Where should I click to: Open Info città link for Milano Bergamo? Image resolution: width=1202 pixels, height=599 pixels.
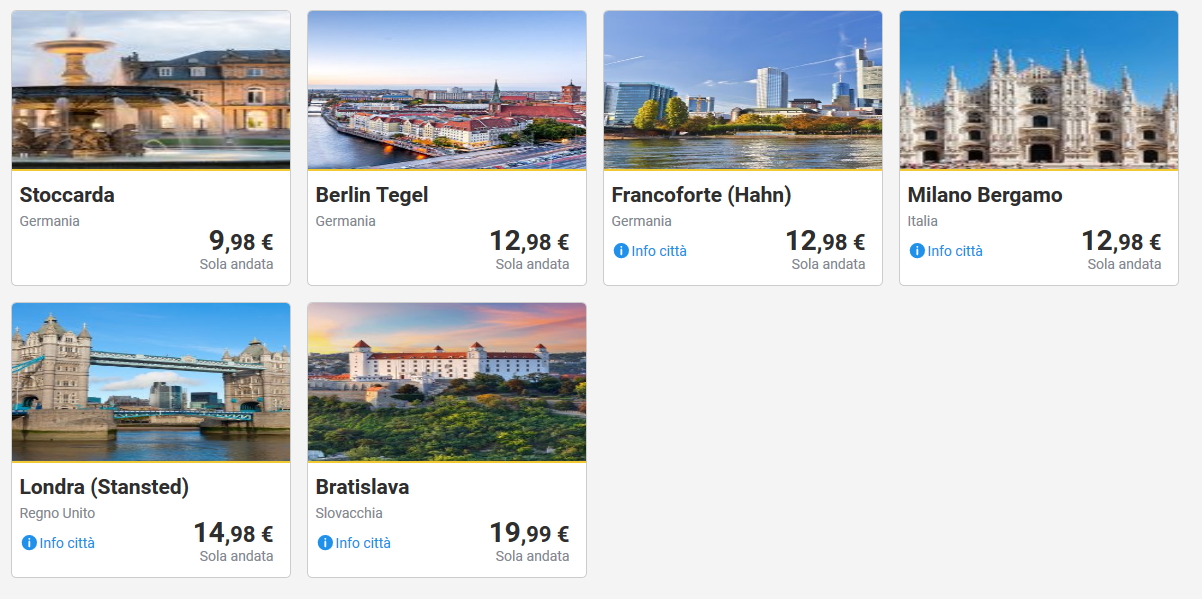(955, 251)
